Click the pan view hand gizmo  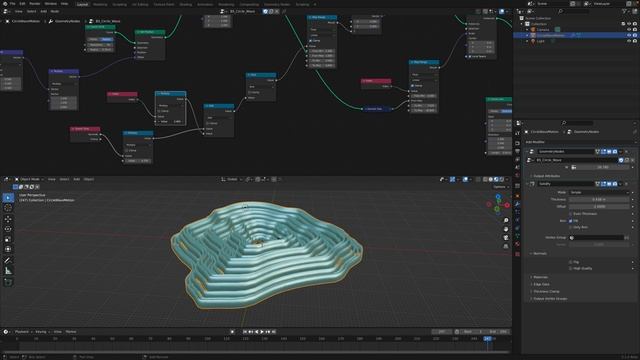point(506,229)
